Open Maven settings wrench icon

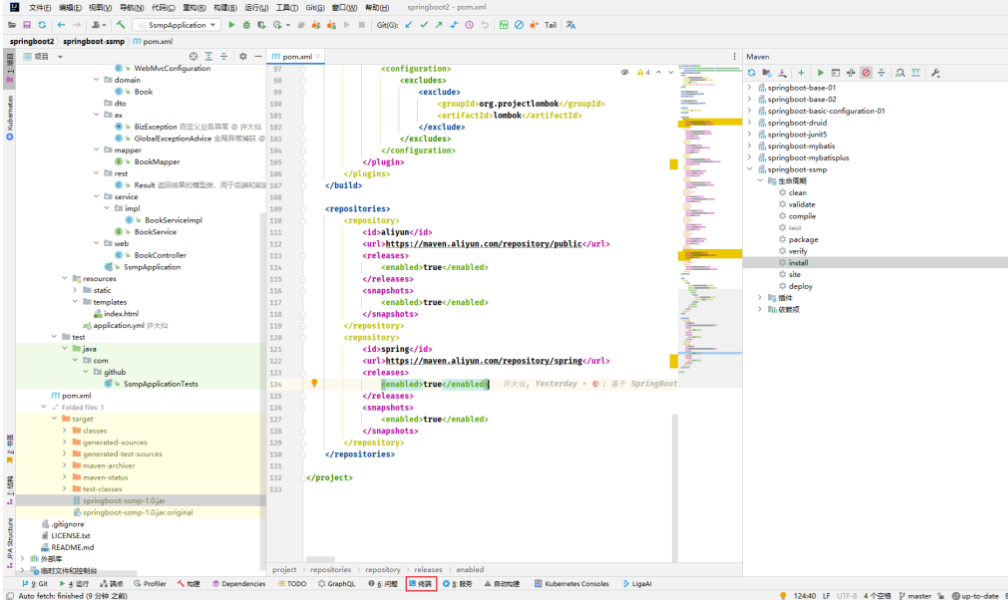pyautogui.click(x=935, y=73)
